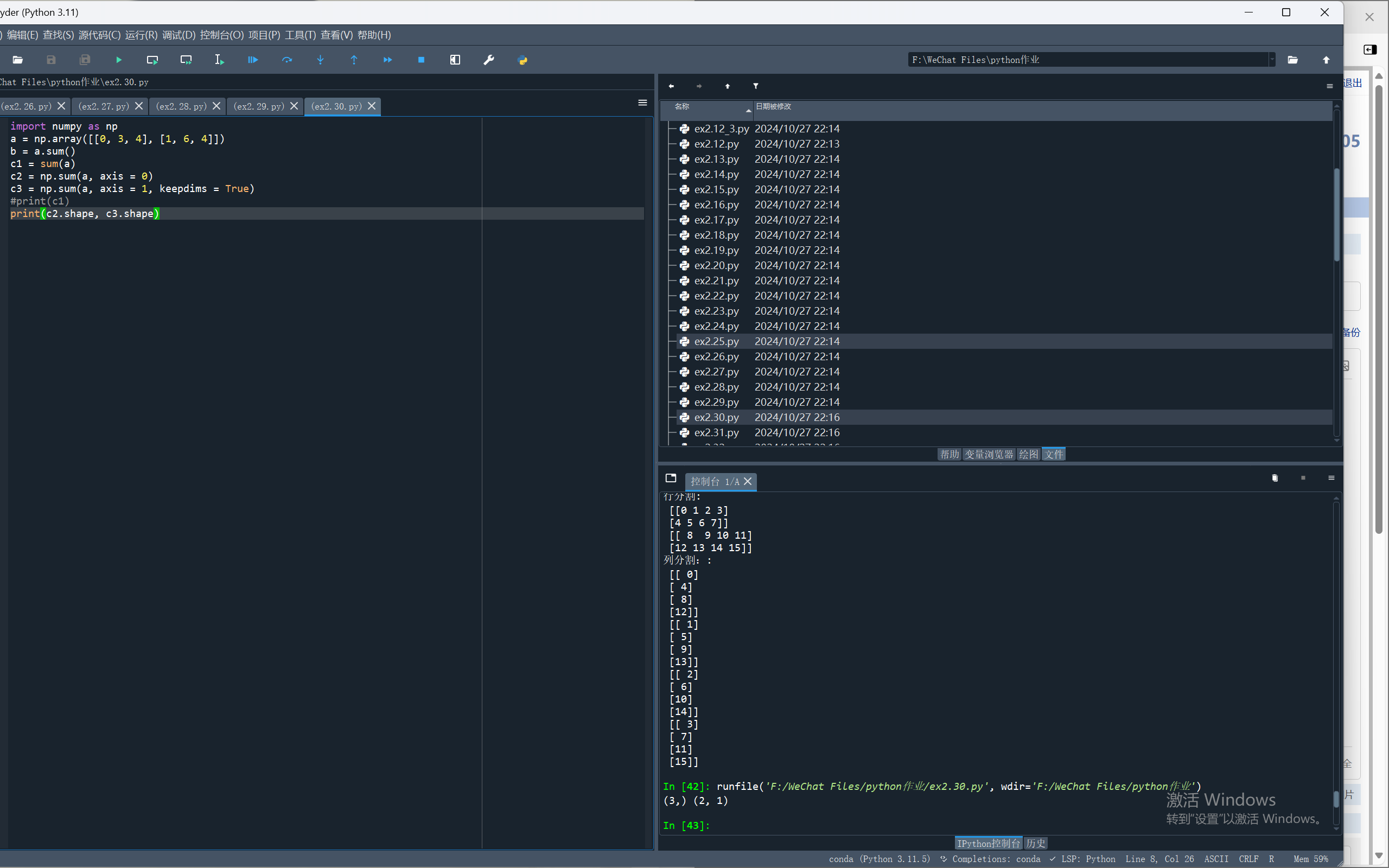The width and height of the screenshot is (1389, 868).
Task: Click the Debug file play-pause icon
Action: click(x=252, y=60)
